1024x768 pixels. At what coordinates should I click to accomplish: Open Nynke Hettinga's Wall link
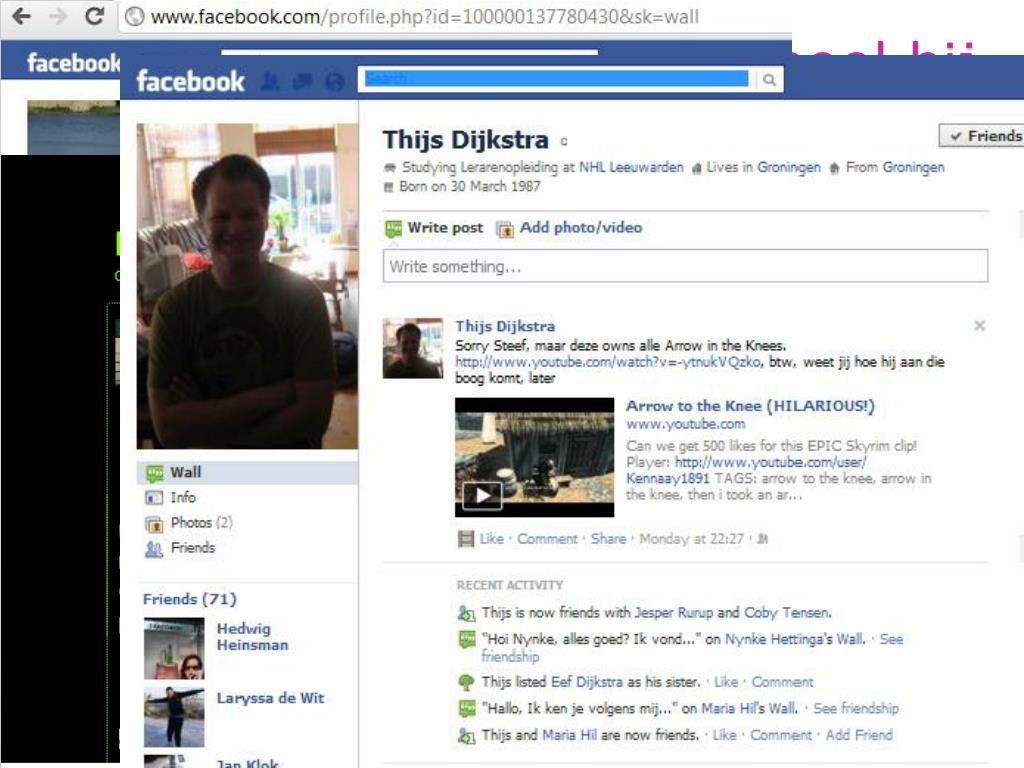click(794, 639)
